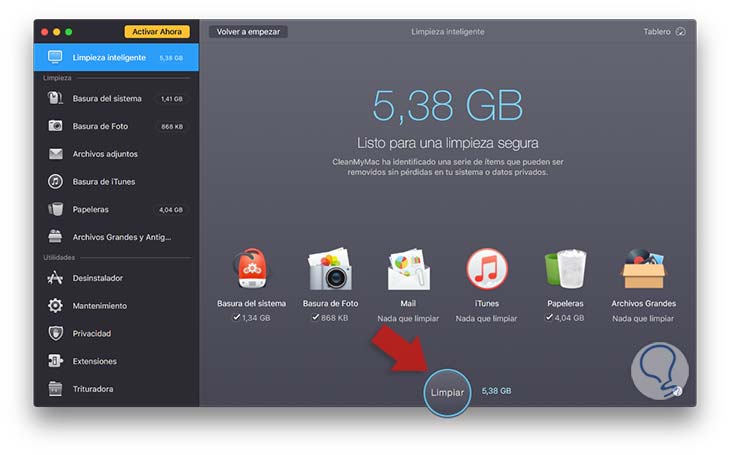This screenshot has height=455, width=730.
Task: Click the Basura del sistema sidebar icon
Action: (x=55, y=98)
